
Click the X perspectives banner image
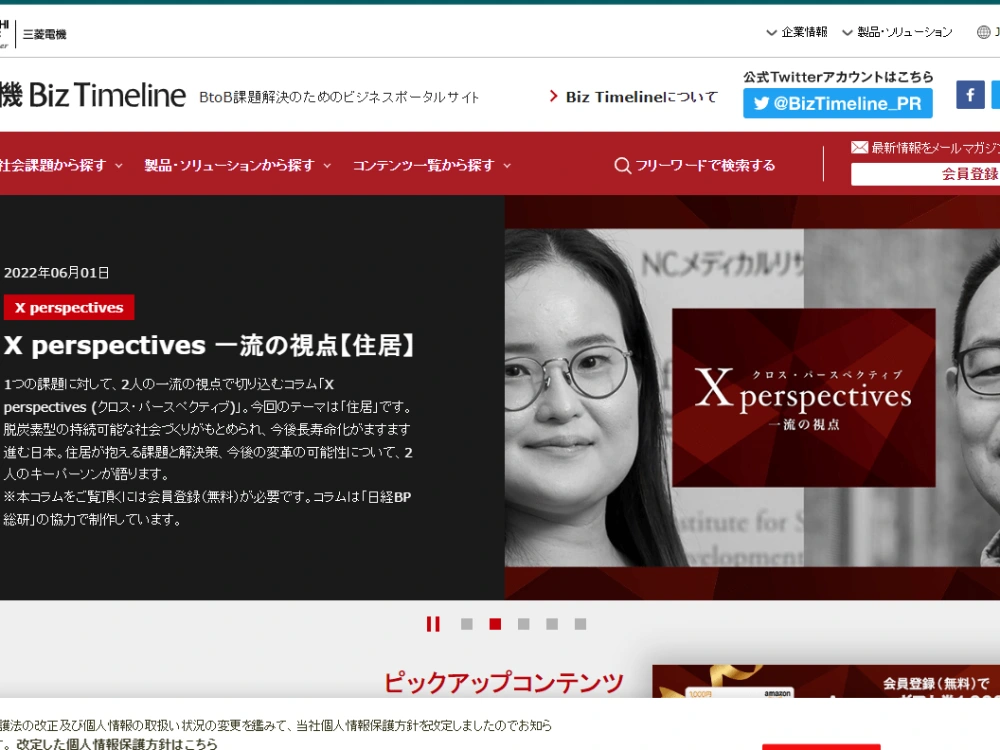[752, 397]
